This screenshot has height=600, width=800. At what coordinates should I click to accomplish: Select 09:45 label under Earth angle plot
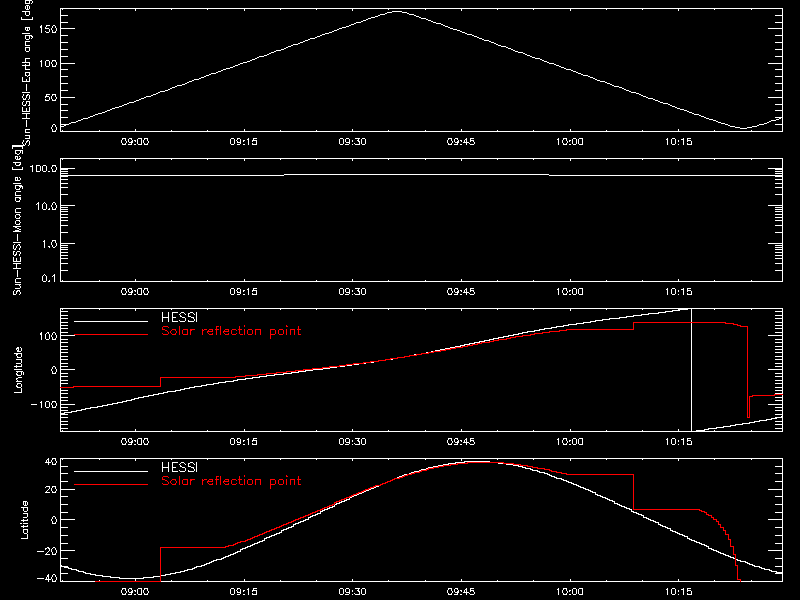click(461, 142)
